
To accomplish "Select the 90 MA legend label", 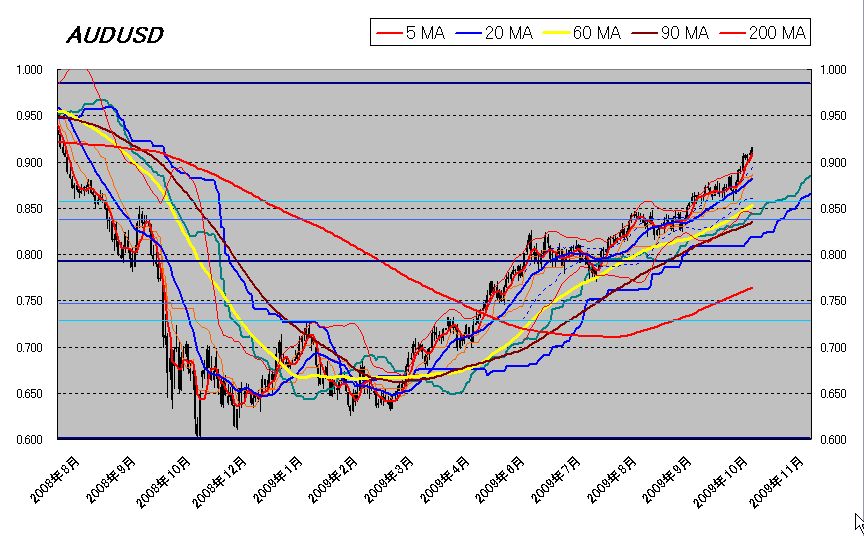I will pyautogui.click(x=685, y=33).
